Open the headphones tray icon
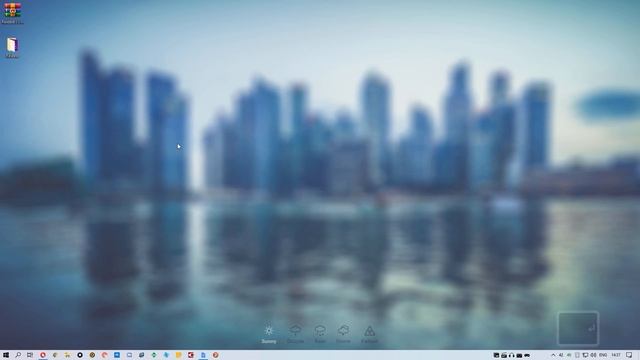Screen dimensions: 640x360 pos(511,355)
